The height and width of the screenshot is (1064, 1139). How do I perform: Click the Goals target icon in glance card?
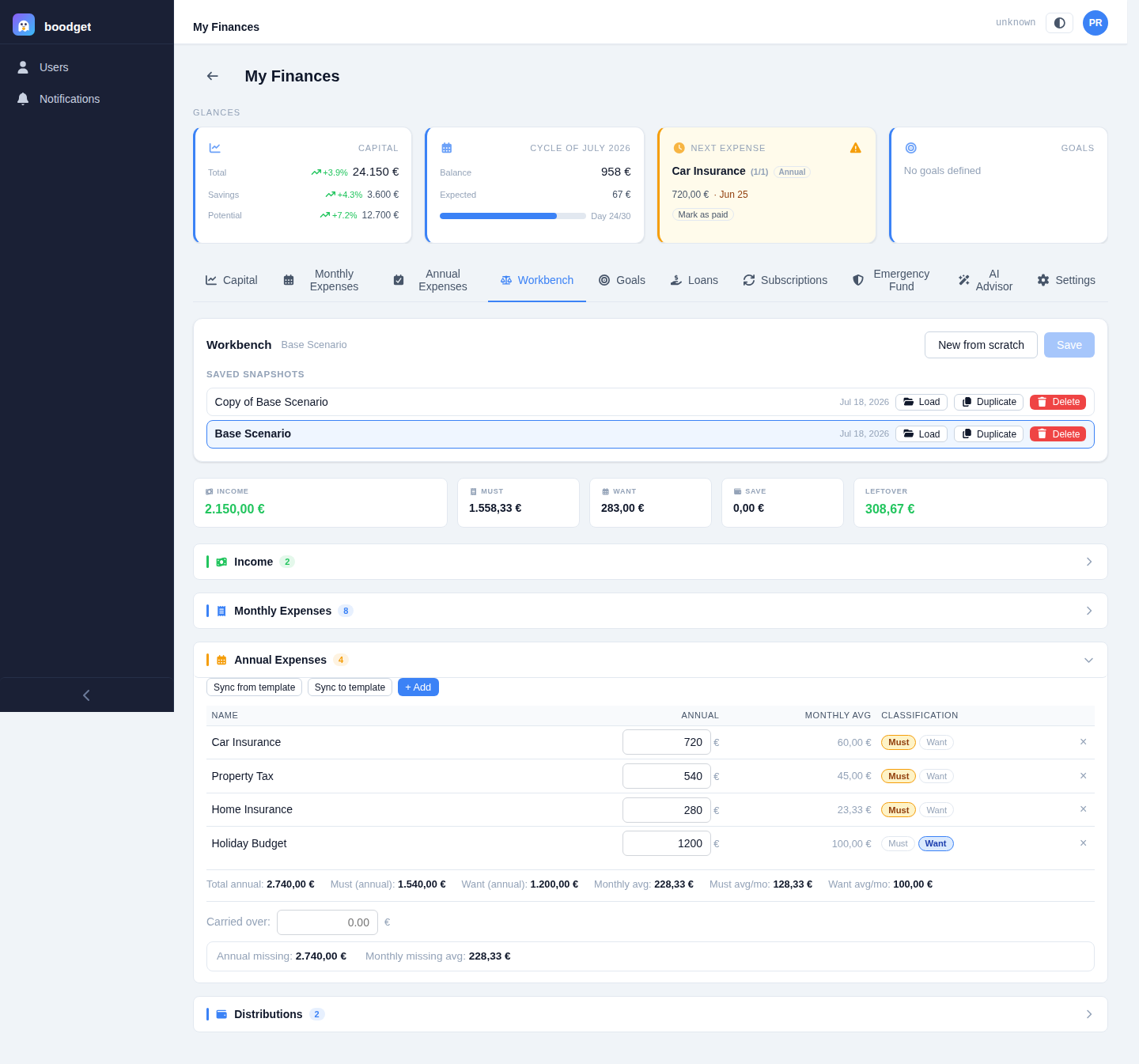pos(911,148)
